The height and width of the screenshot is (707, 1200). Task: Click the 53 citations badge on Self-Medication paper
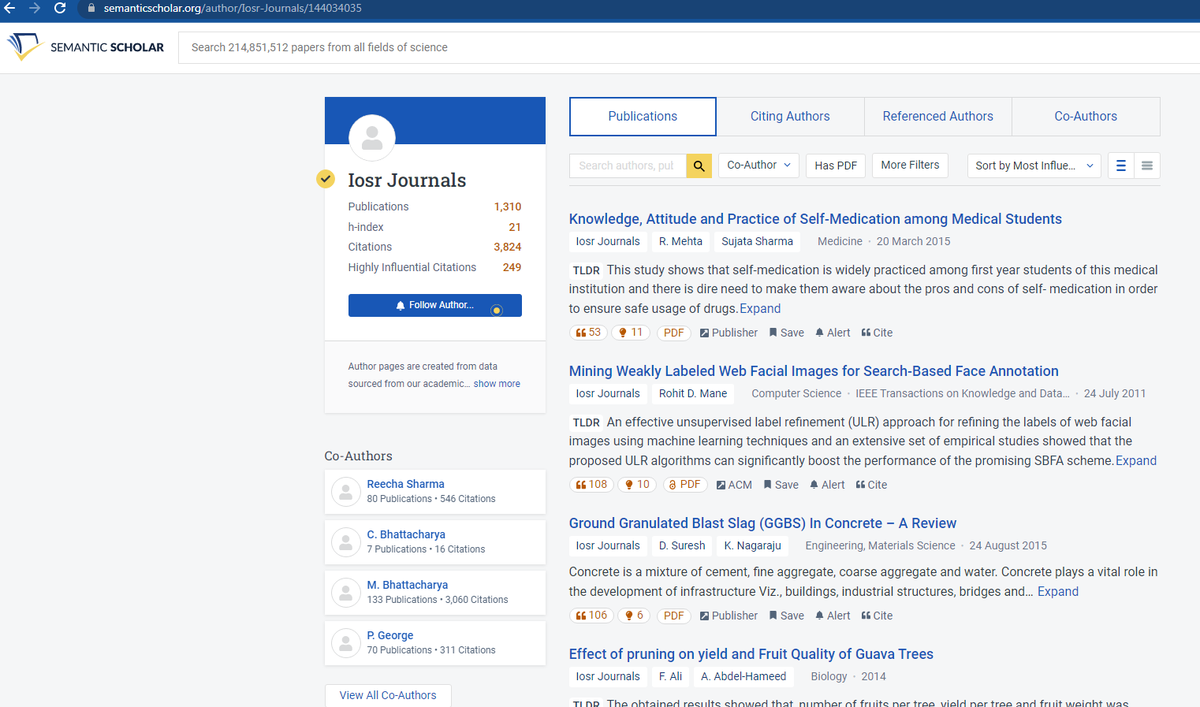[x=589, y=332]
